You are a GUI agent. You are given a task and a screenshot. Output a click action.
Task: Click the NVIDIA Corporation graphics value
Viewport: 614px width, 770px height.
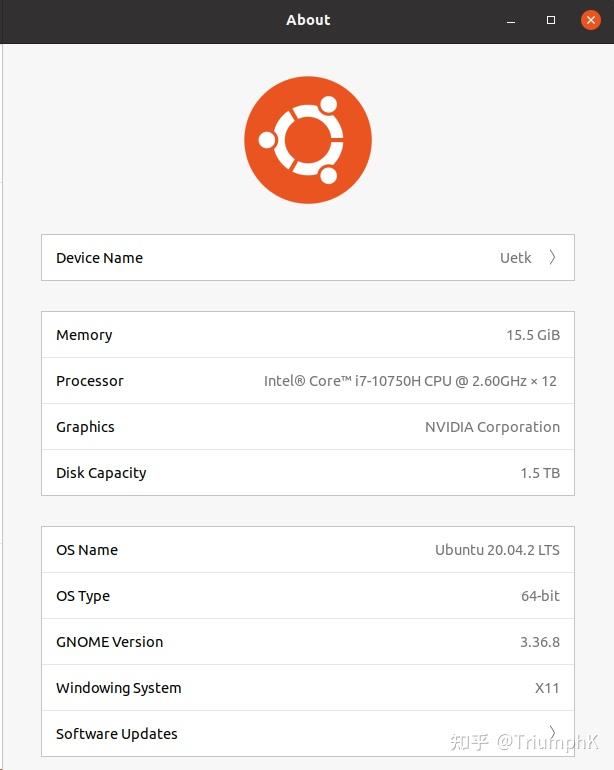(492, 427)
